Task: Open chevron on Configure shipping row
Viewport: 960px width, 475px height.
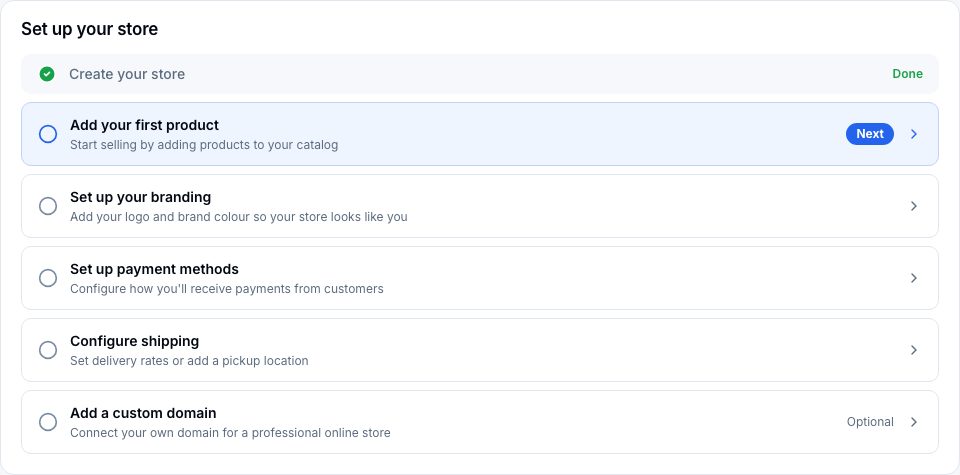Action: (x=913, y=350)
